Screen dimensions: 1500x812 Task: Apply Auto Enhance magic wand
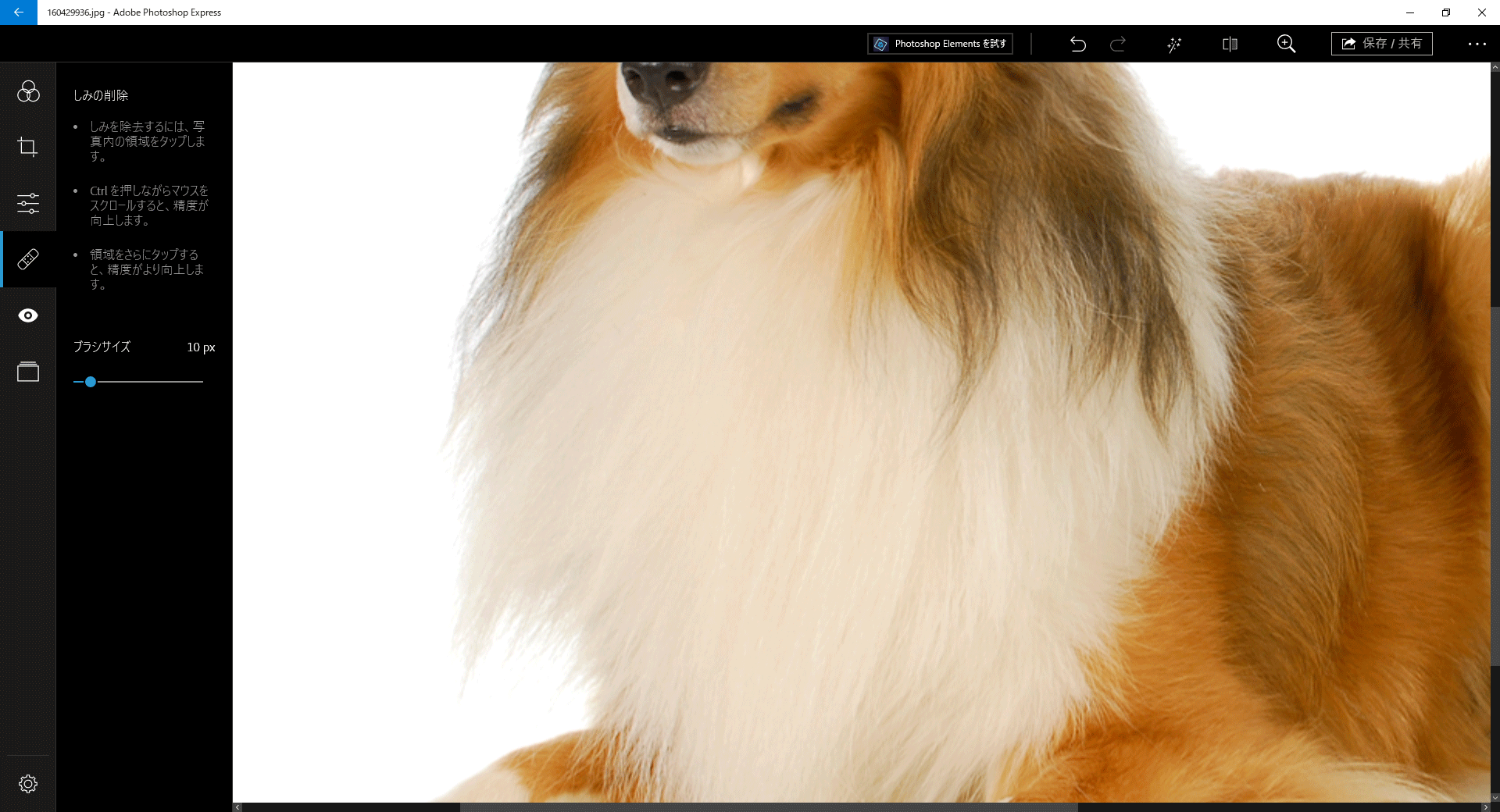tap(1173, 45)
